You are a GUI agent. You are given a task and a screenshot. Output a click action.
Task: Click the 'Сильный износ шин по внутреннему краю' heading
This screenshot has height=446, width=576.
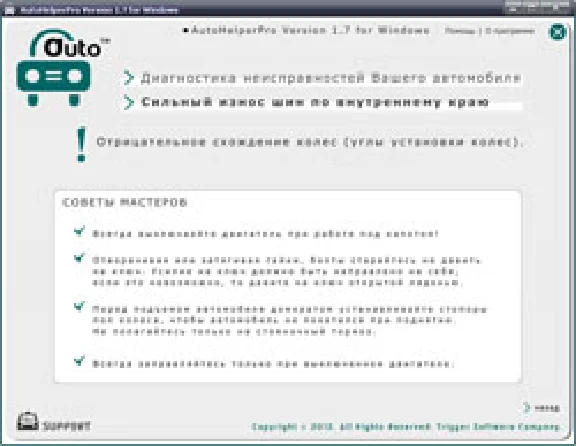[315, 102]
